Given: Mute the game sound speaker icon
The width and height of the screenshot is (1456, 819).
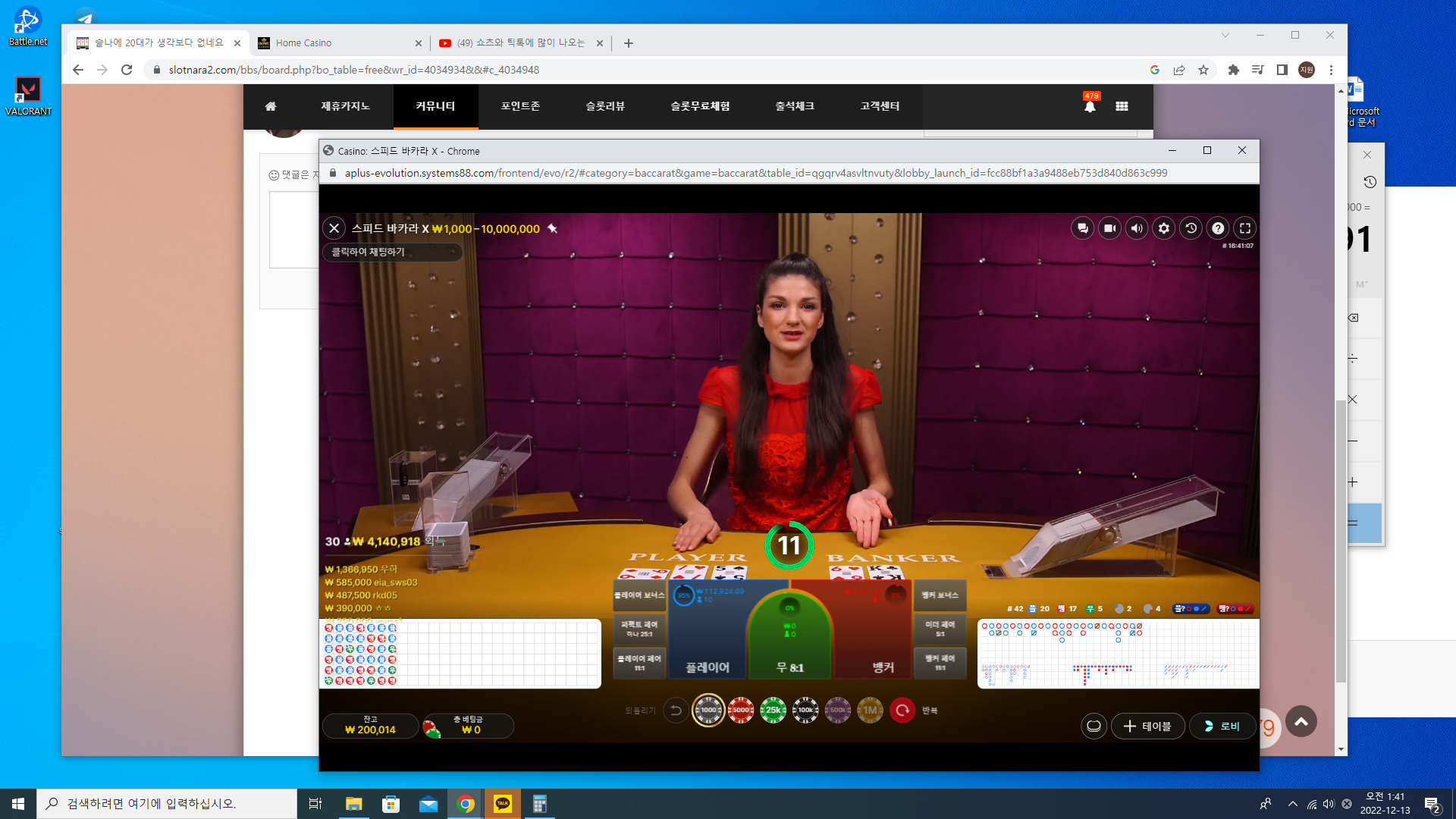Looking at the screenshot, I should point(1137,228).
